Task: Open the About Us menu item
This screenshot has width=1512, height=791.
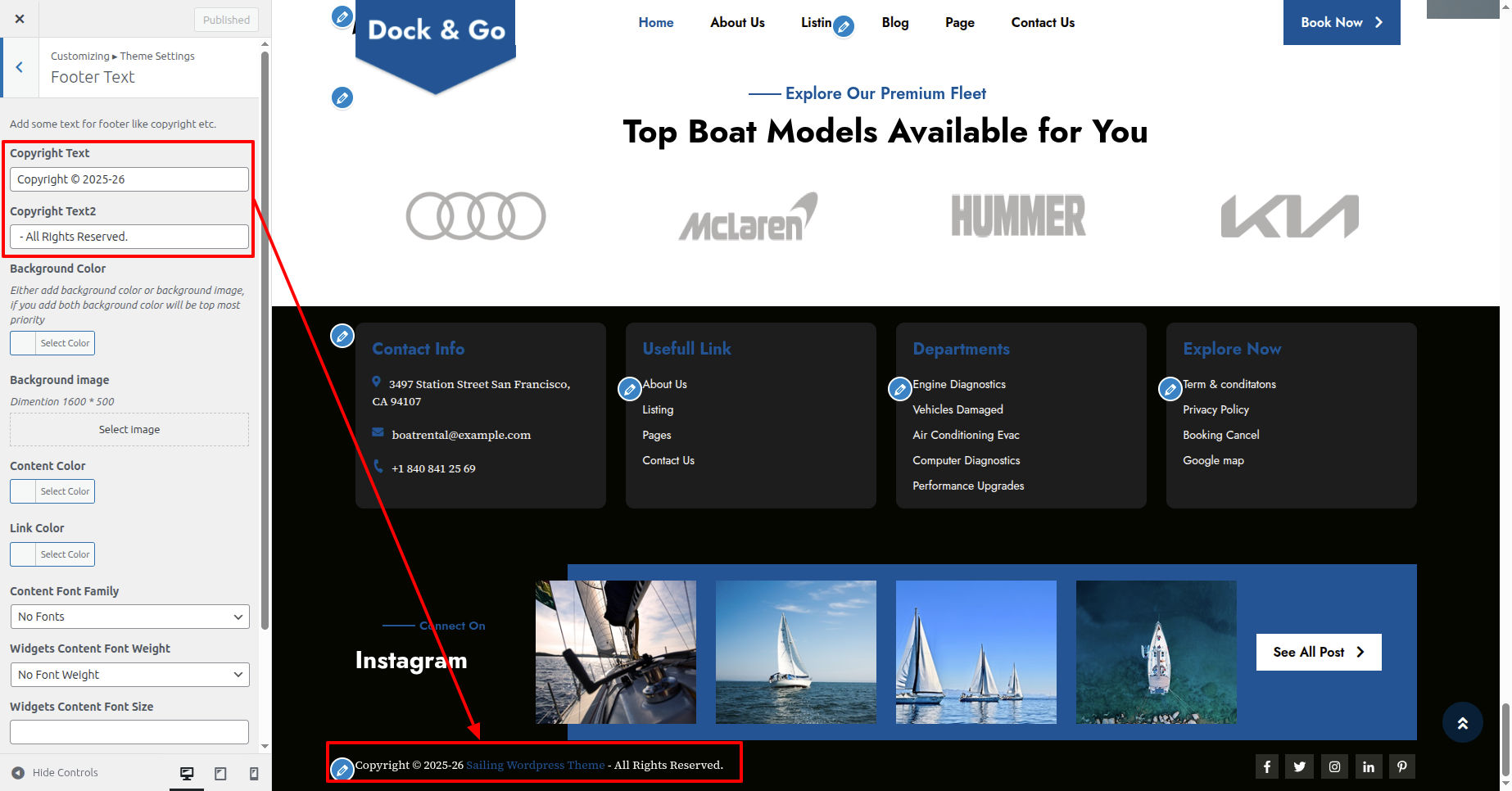Action: (x=737, y=23)
